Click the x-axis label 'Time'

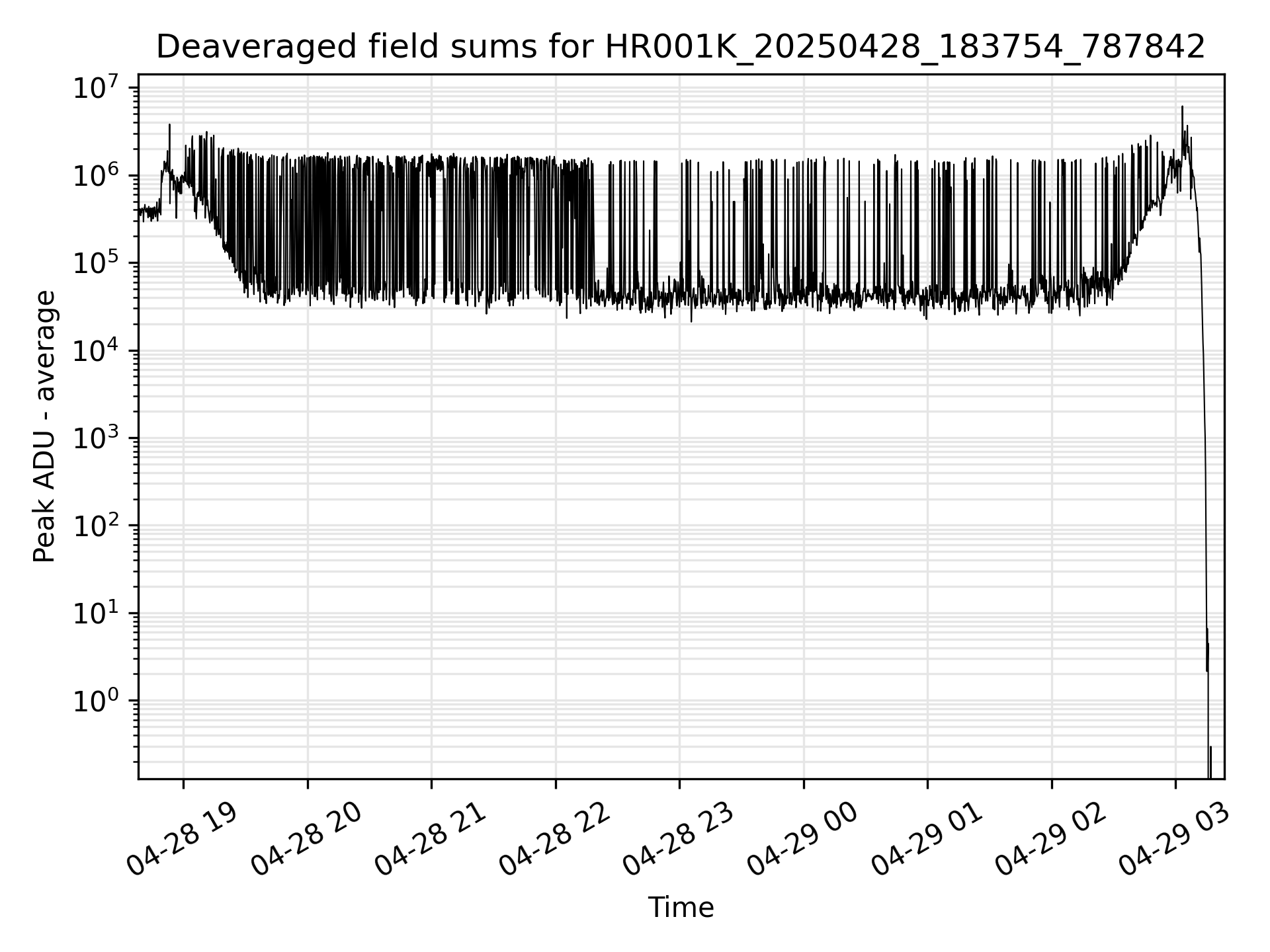click(681, 908)
